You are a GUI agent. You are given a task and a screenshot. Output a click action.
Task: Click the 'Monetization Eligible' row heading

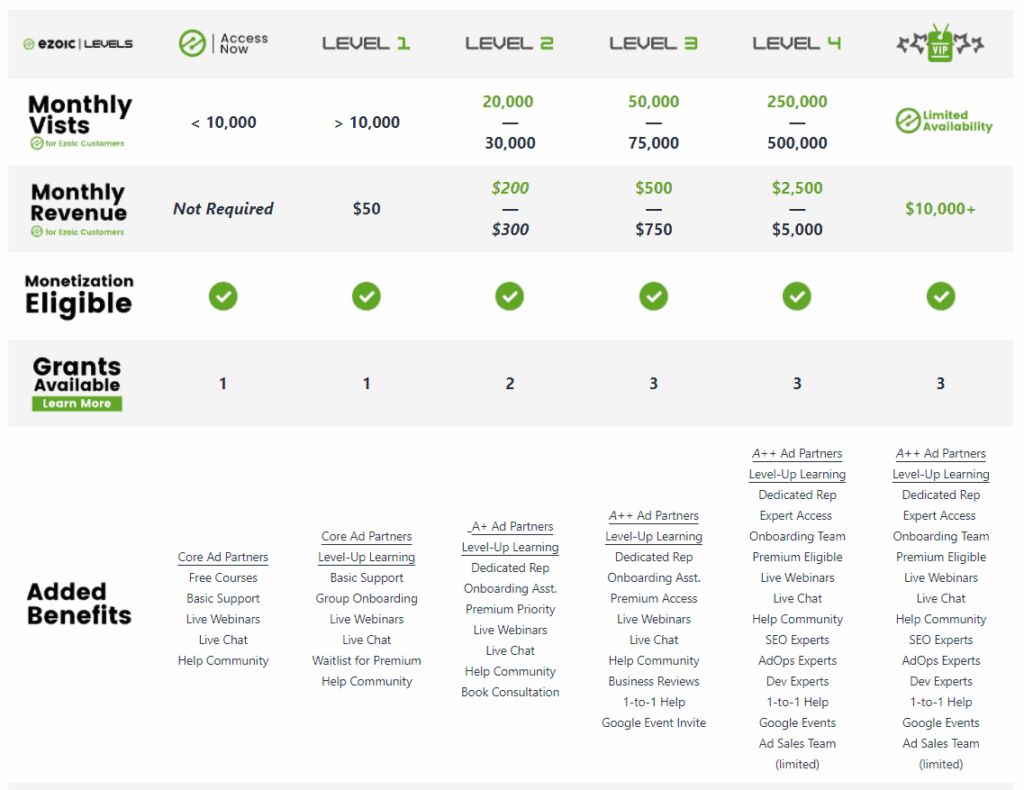point(79,295)
